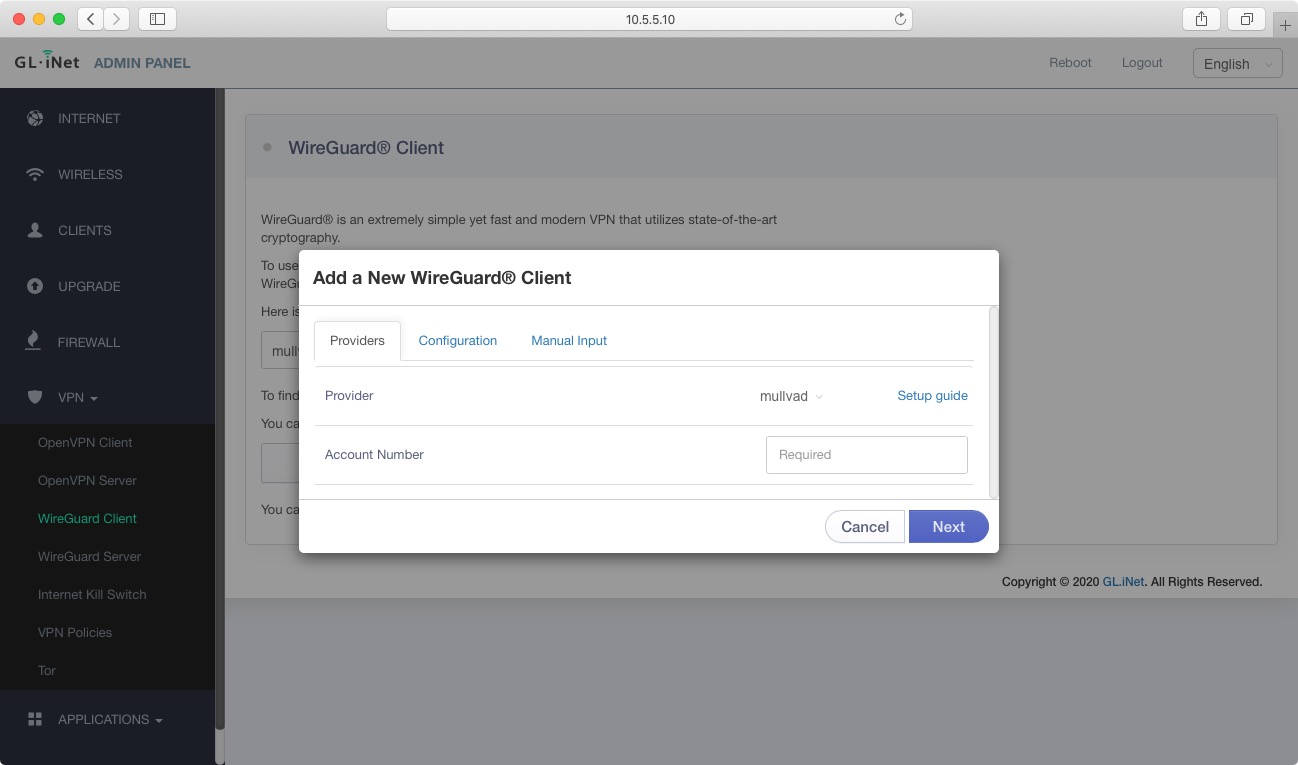The image size is (1298, 765).
Task: Show all Safari tabs overview
Action: 1247,18
